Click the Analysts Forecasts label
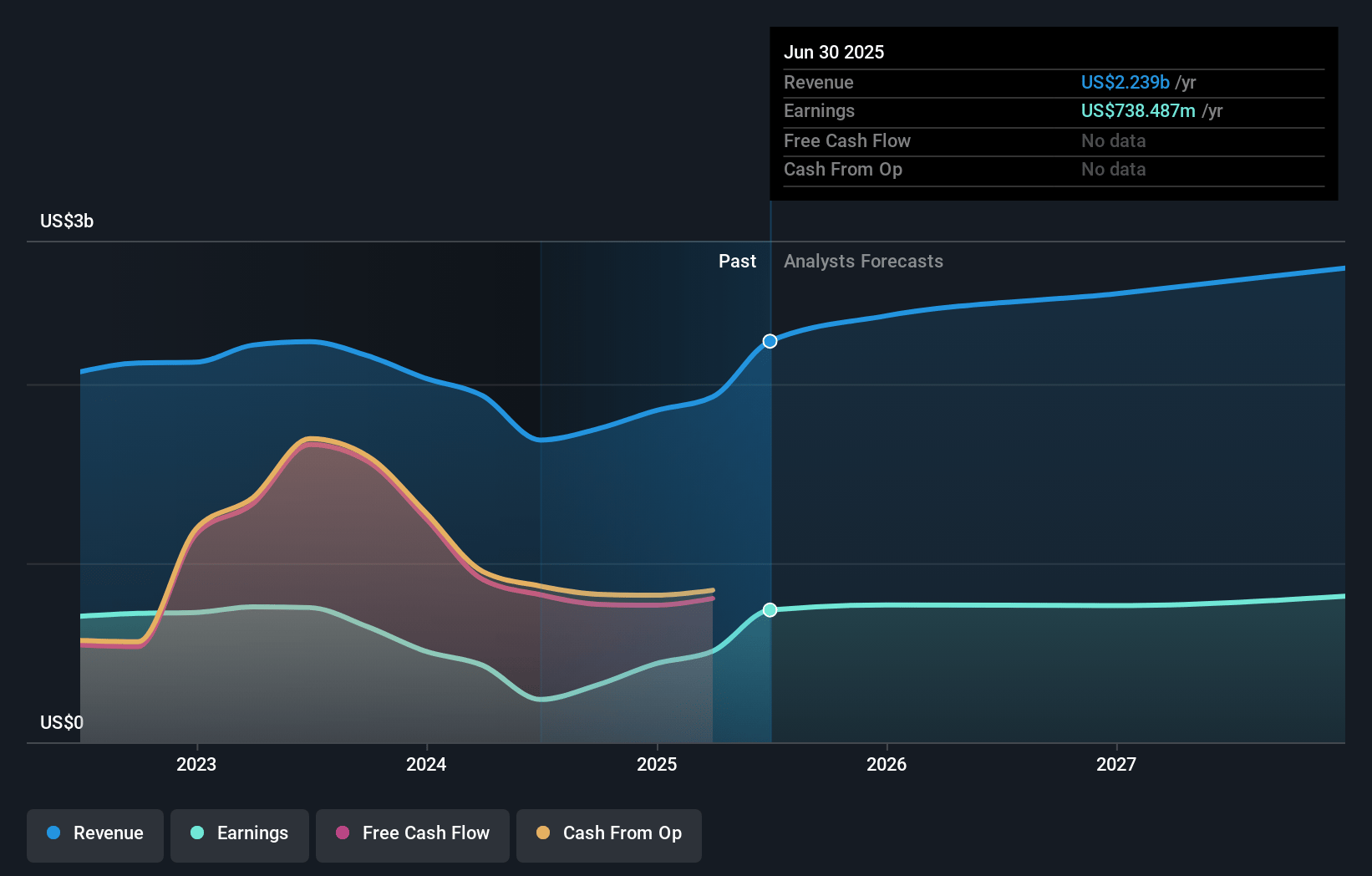The image size is (1372, 876). coord(863,261)
